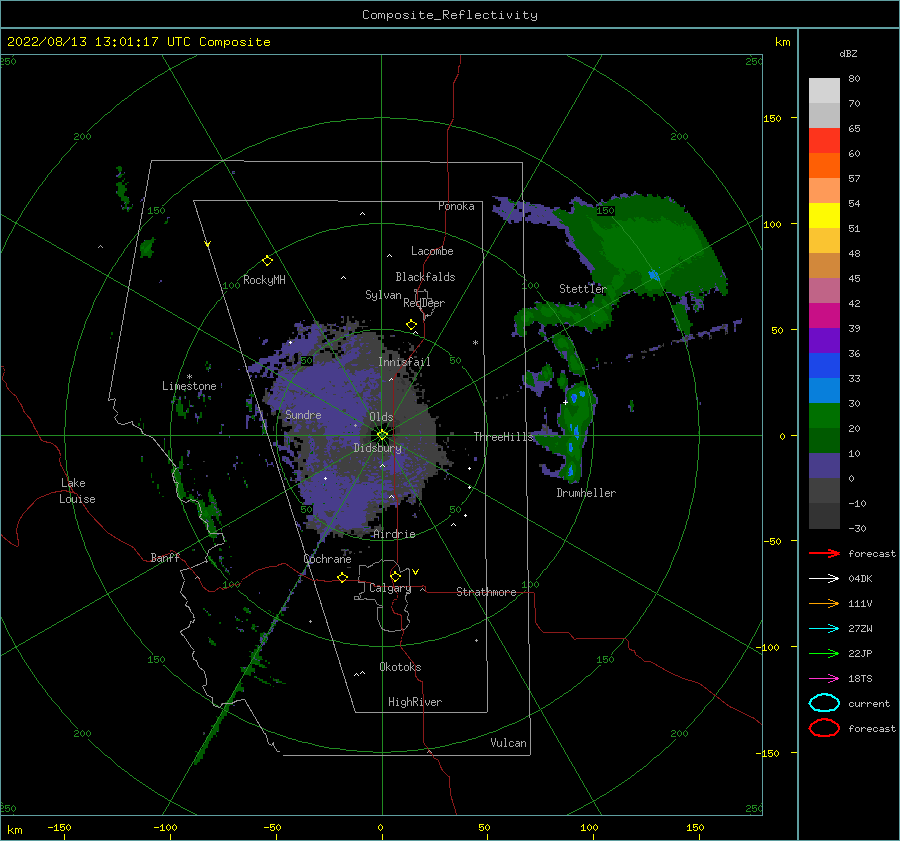Click the radar site diamond at map center

382,435
